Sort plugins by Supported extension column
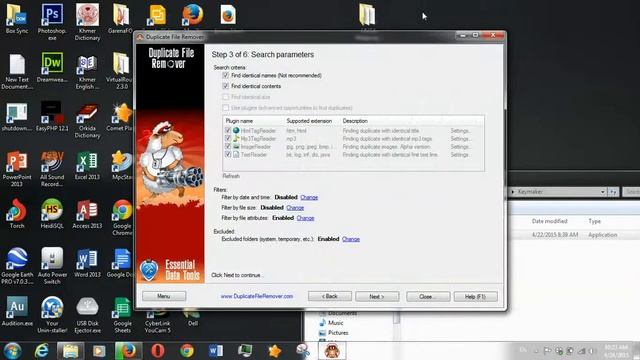The height and width of the screenshot is (360, 640). coord(309,121)
